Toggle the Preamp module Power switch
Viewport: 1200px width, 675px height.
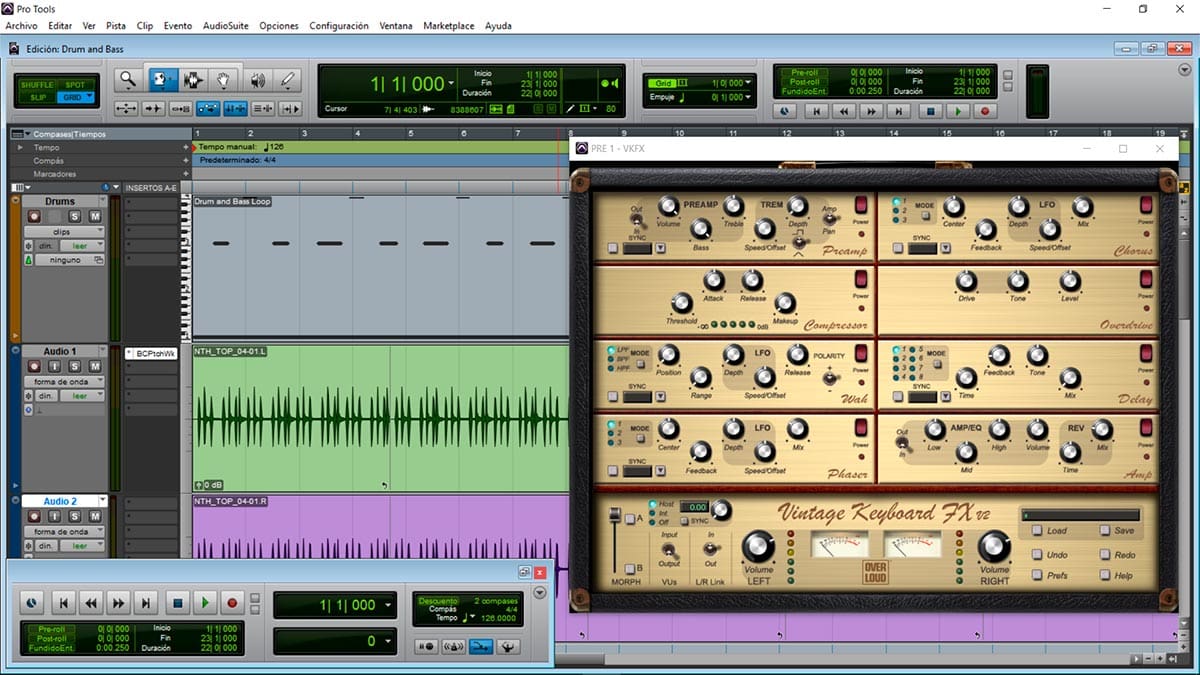861,206
